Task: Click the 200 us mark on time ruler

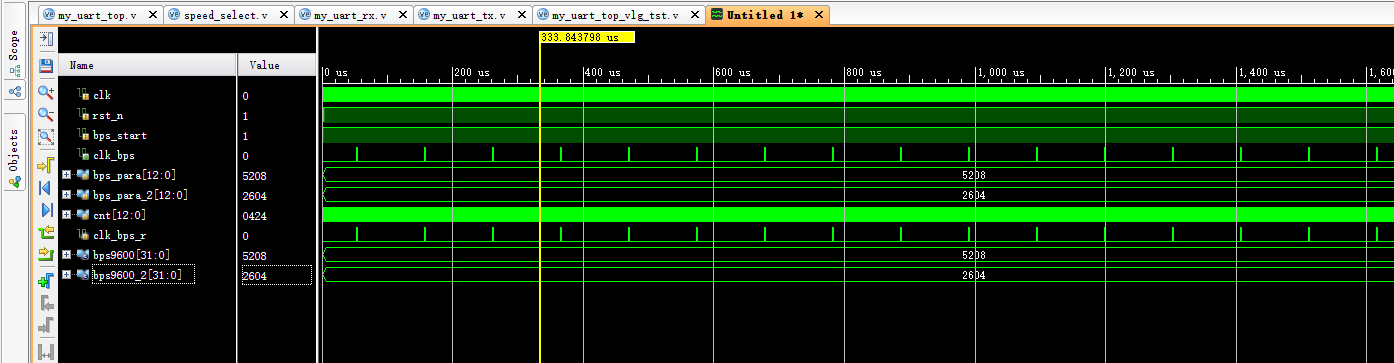Action: (472, 73)
